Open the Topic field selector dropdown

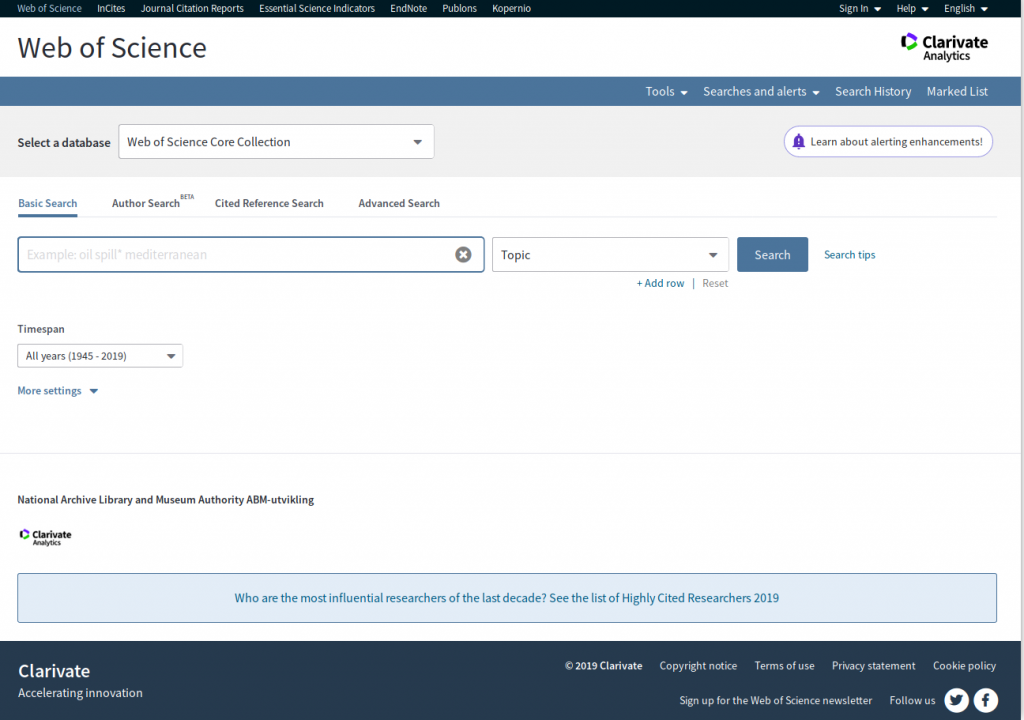point(610,255)
